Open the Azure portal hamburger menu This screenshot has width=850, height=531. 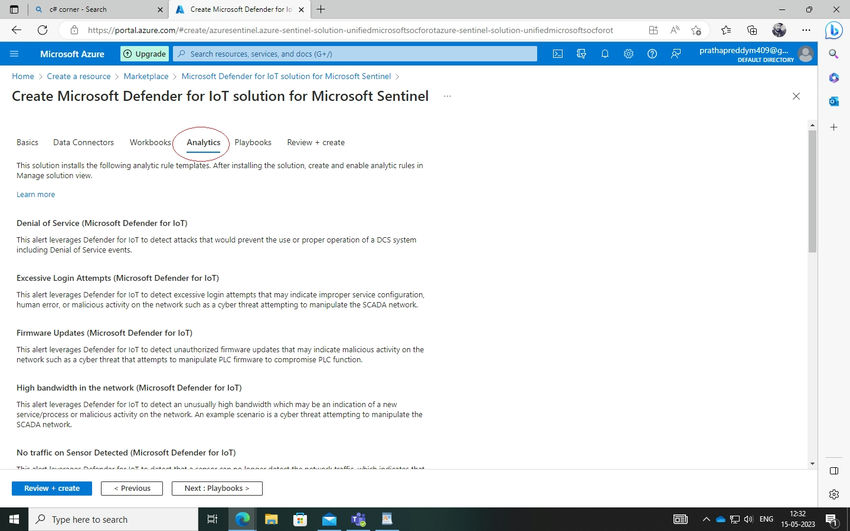(x=14, y=54)
